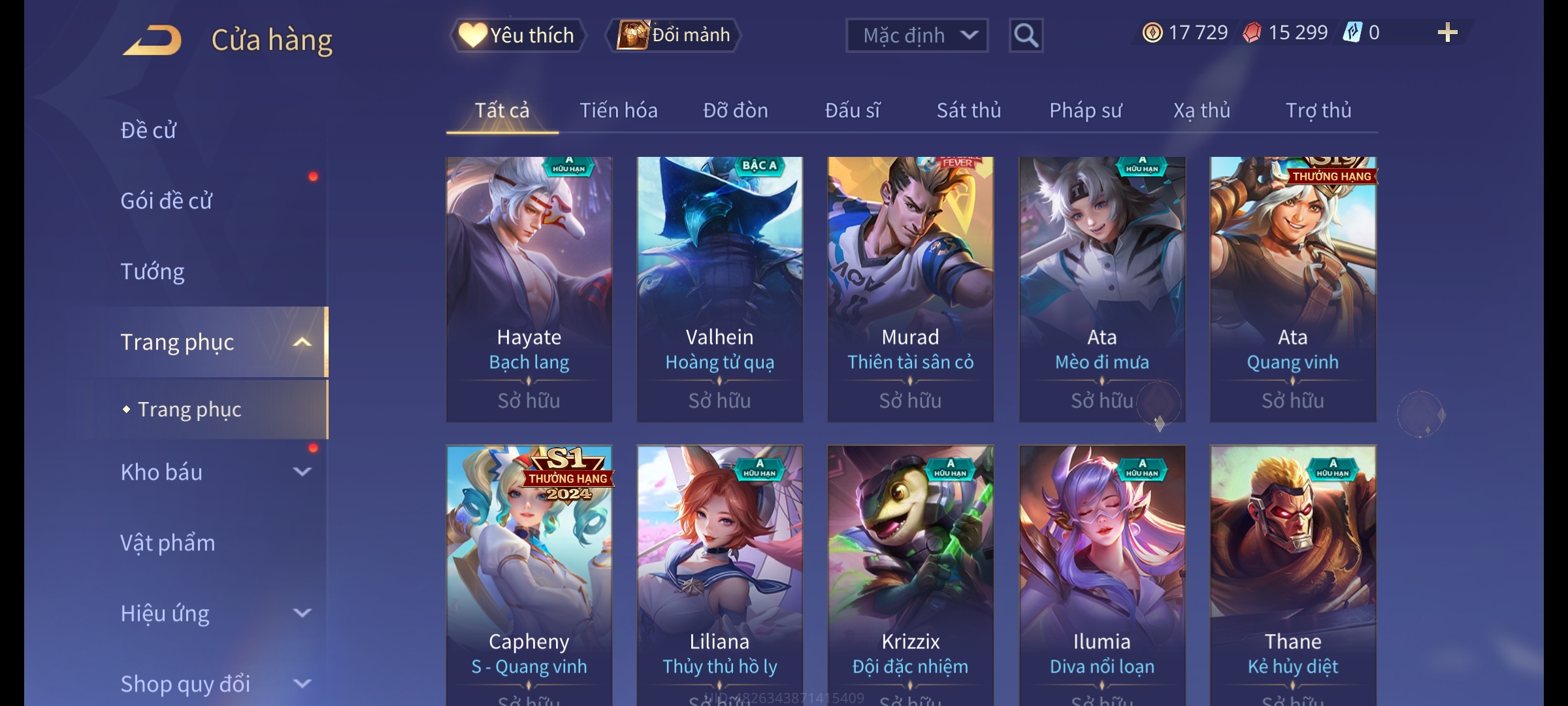Go to Gói đề cử menu

click(166, 201)
